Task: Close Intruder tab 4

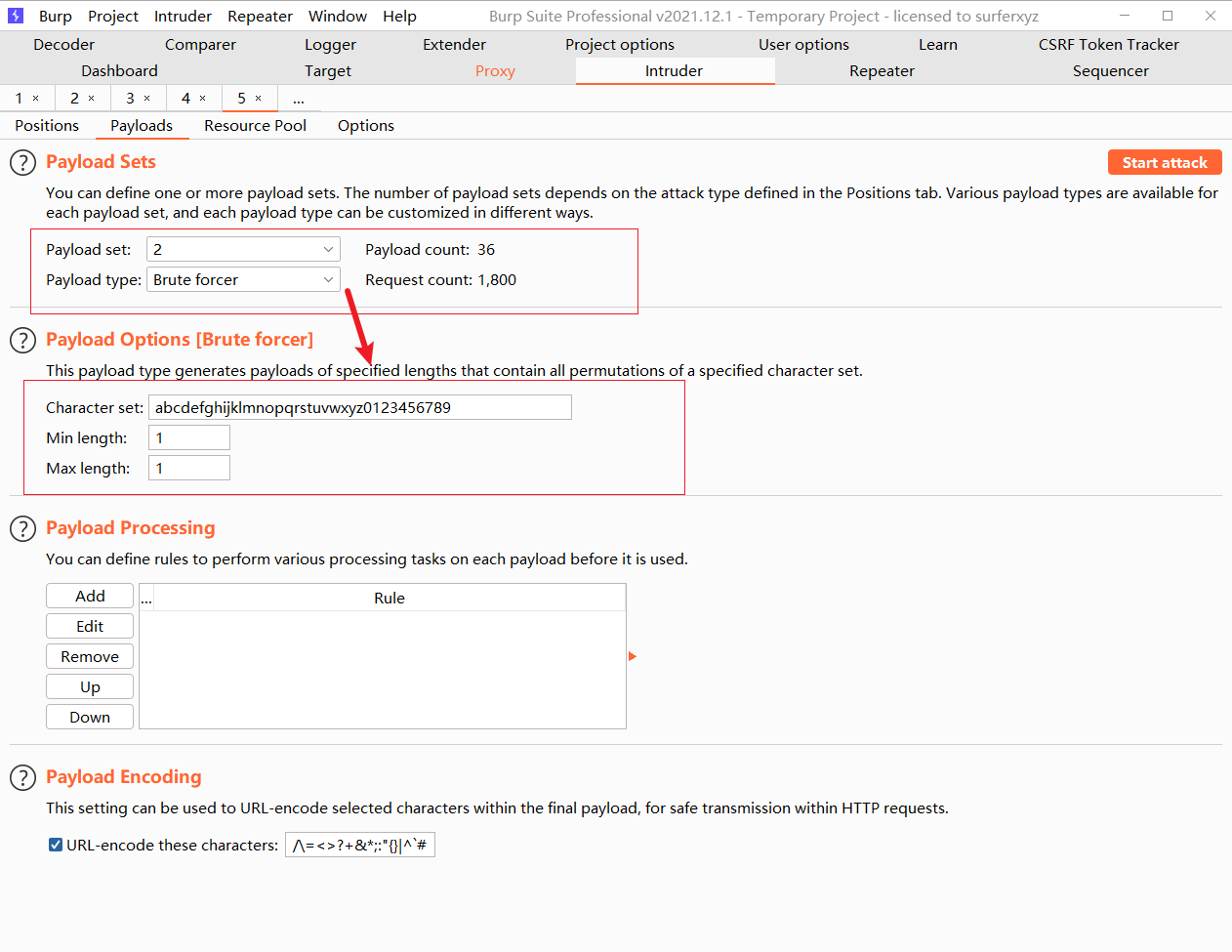Action: (203, 99)
